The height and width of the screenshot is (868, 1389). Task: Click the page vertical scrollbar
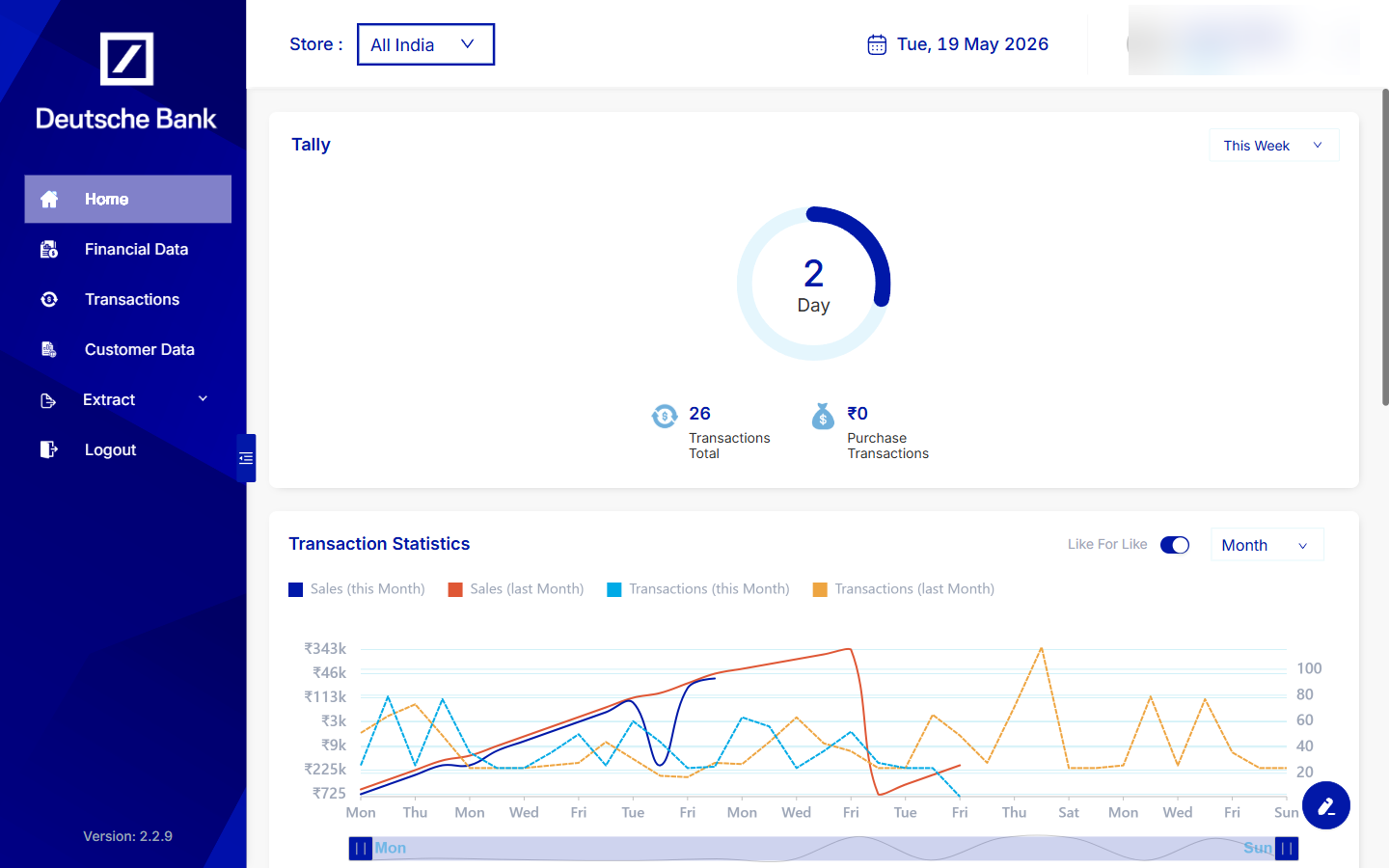(x=1385, y=247)
